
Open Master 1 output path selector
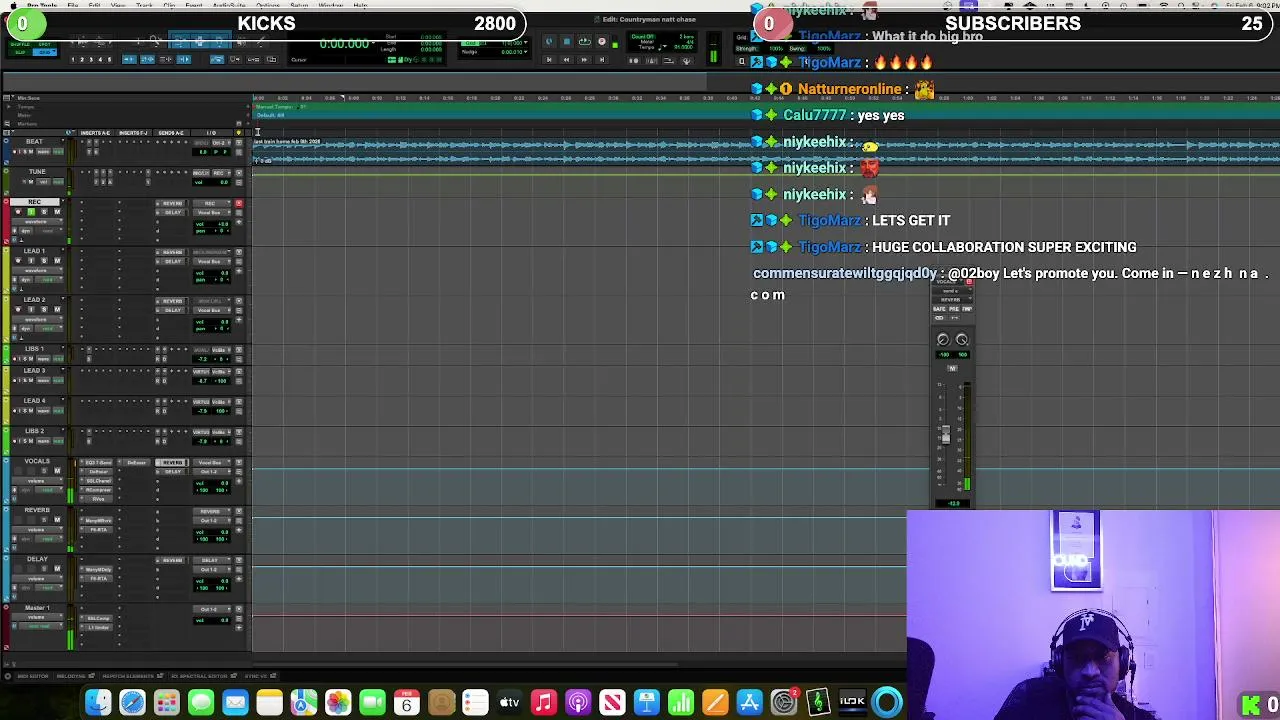[x=211, y=609]
